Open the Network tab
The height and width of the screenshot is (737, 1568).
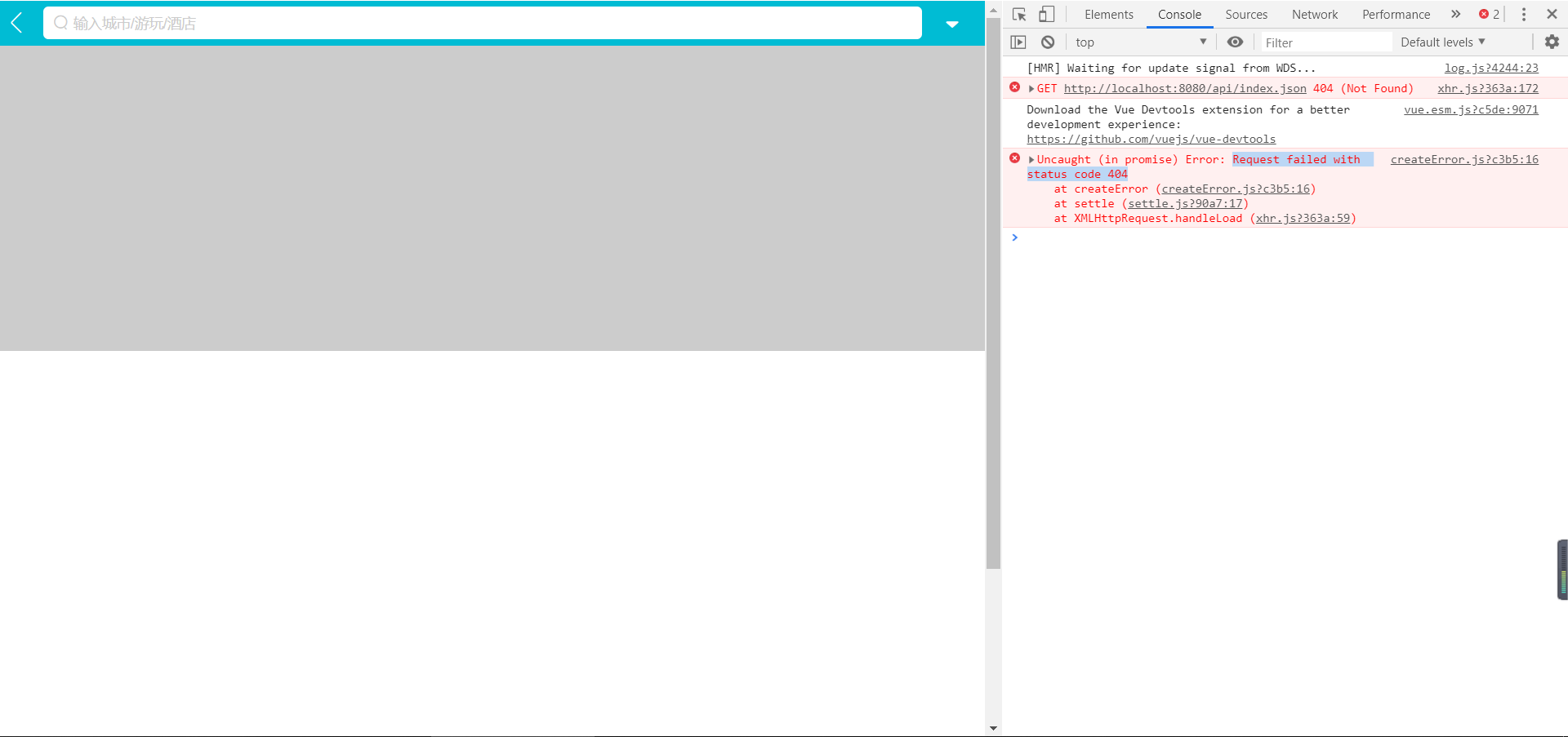1315,15
